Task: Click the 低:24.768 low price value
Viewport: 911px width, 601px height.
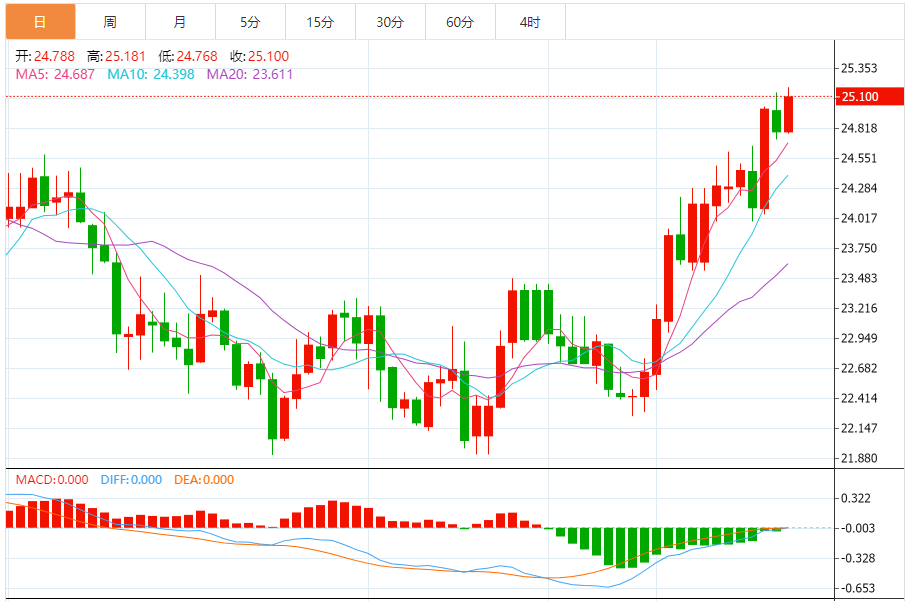Action: point(188,56)
